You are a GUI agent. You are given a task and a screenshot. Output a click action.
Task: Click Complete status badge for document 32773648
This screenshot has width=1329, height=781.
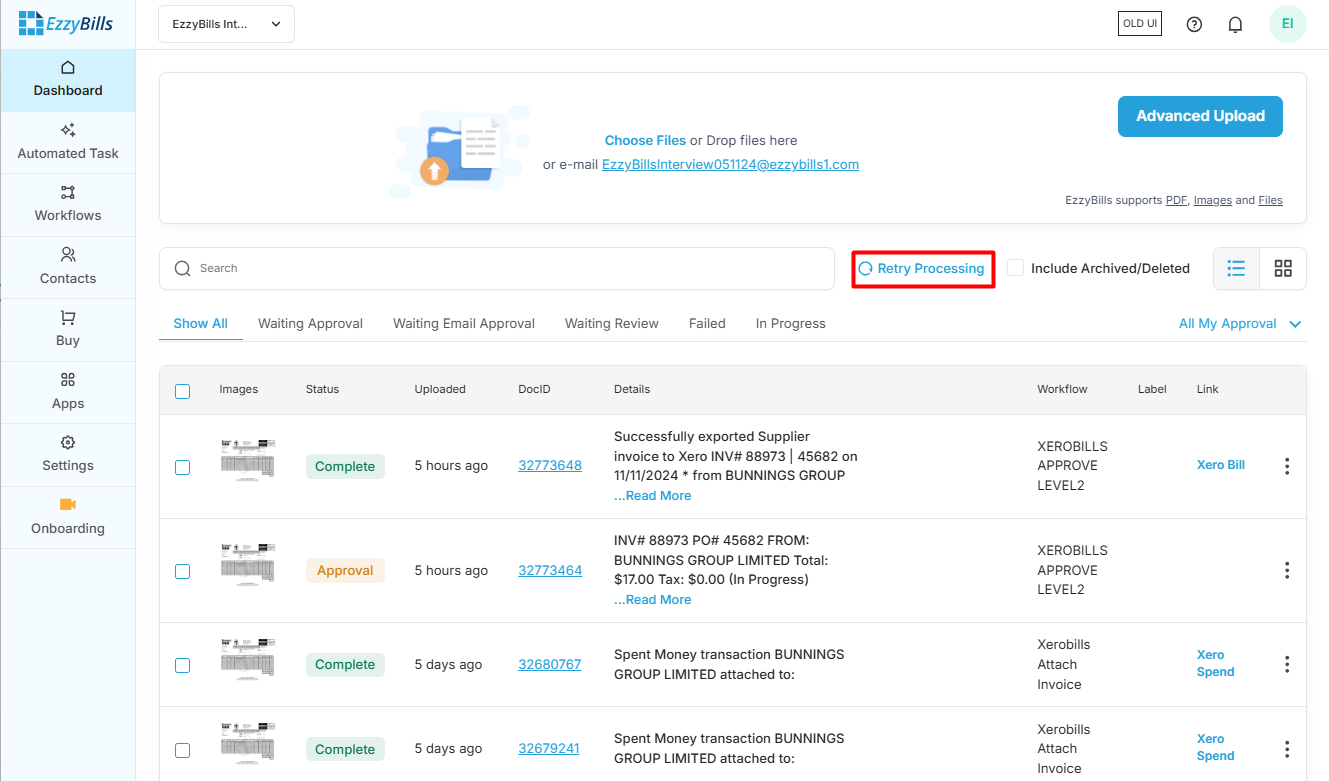tap(345, 467)
